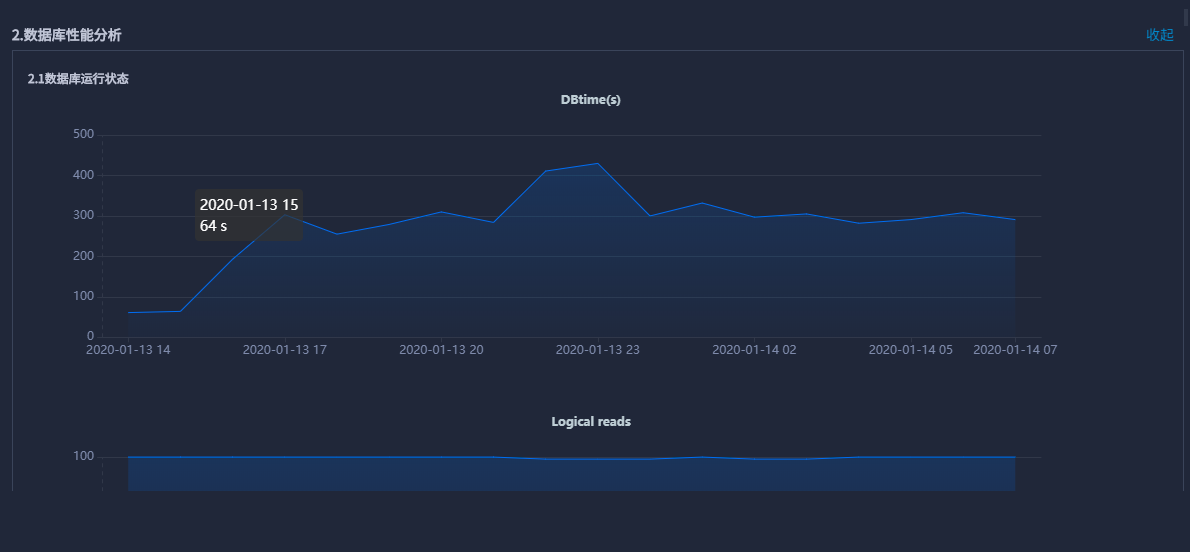
Task: Click the 2.数据库性能分析 section heading
Action: 67,35
